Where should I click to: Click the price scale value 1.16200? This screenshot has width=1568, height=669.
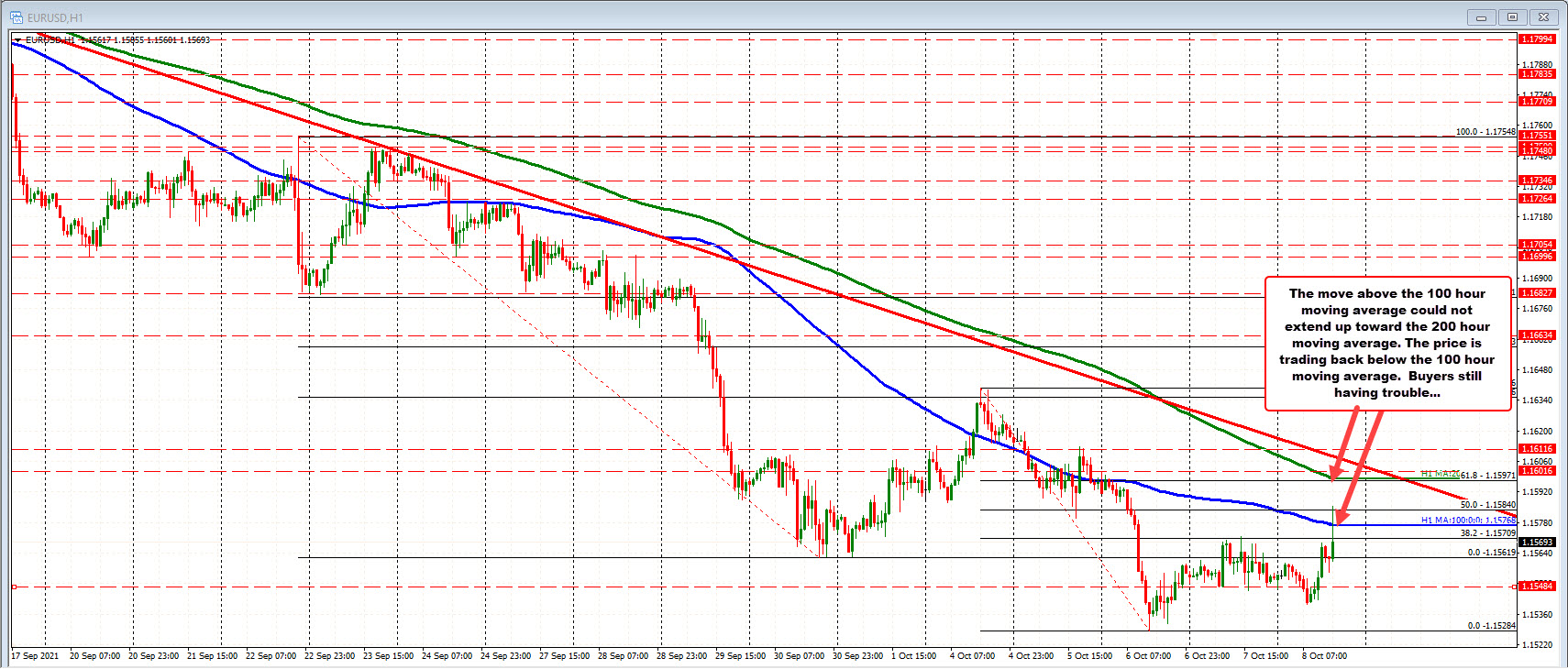1537,432
